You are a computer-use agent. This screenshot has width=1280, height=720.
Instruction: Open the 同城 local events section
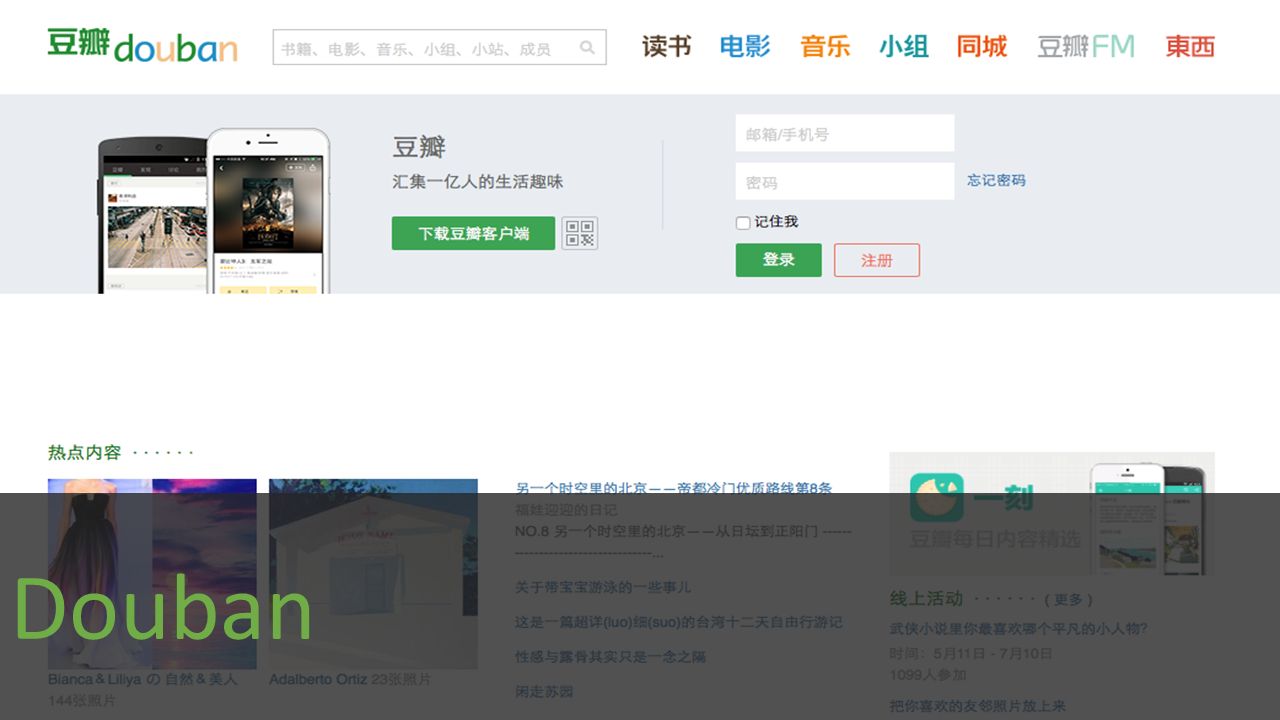(982, 46)
